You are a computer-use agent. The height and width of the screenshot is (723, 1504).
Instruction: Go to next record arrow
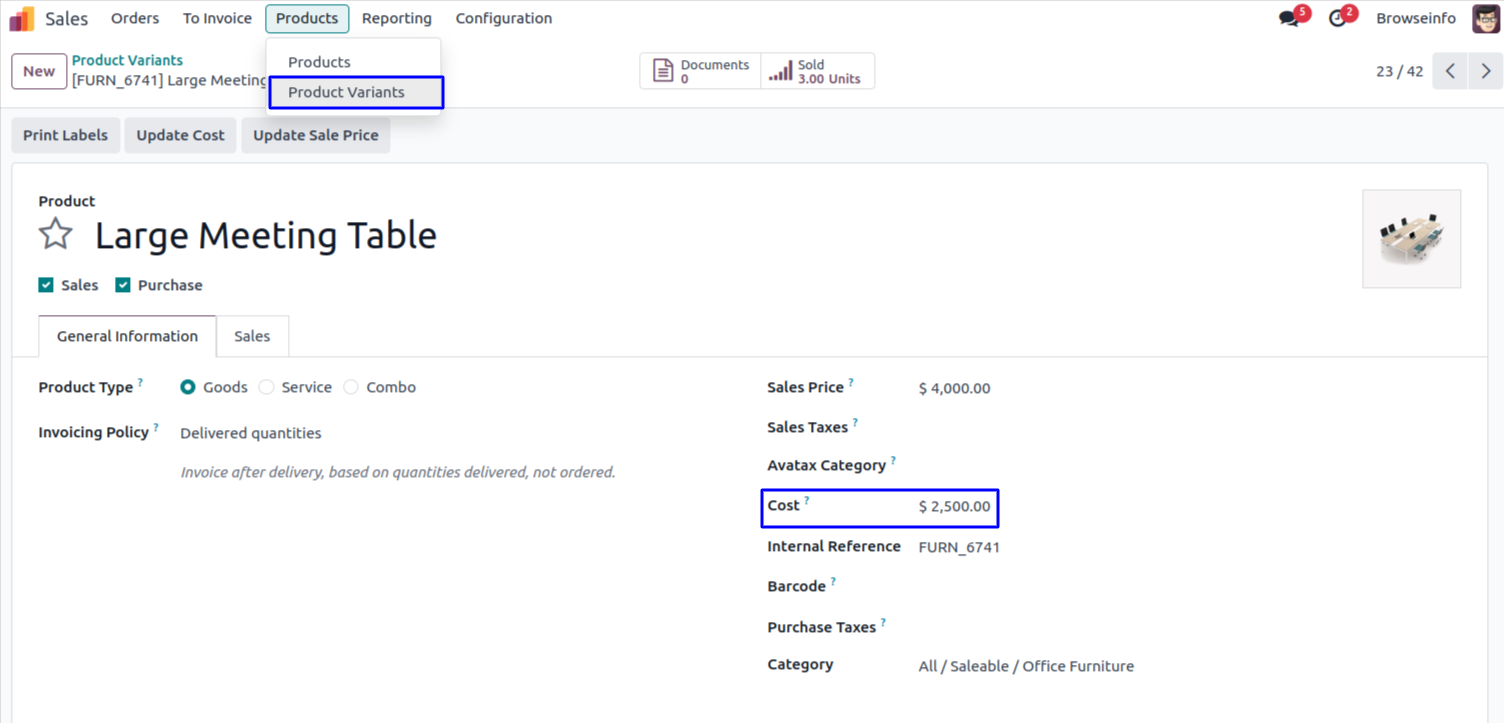pyautogui.click(x=1486, y=71)
